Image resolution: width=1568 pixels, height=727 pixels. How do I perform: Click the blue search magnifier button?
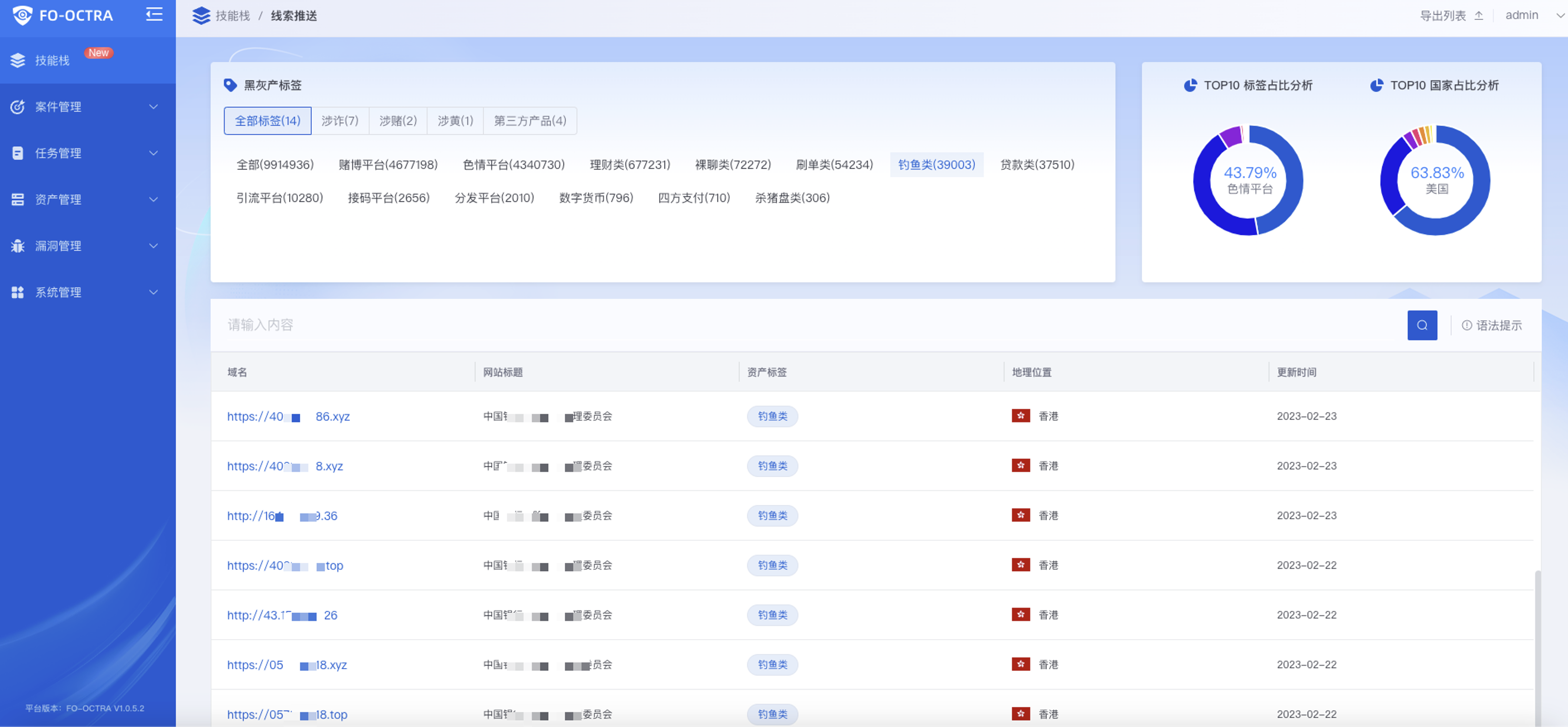(x=1422, y=325)
